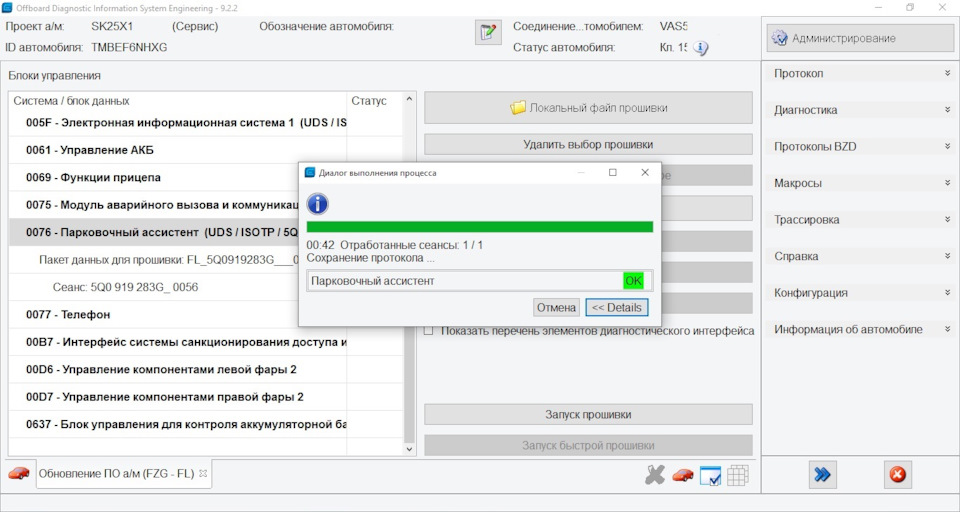Screen dimensions: 960x512
Task: Click the blue double-arrow forward button
Action: 822,475
